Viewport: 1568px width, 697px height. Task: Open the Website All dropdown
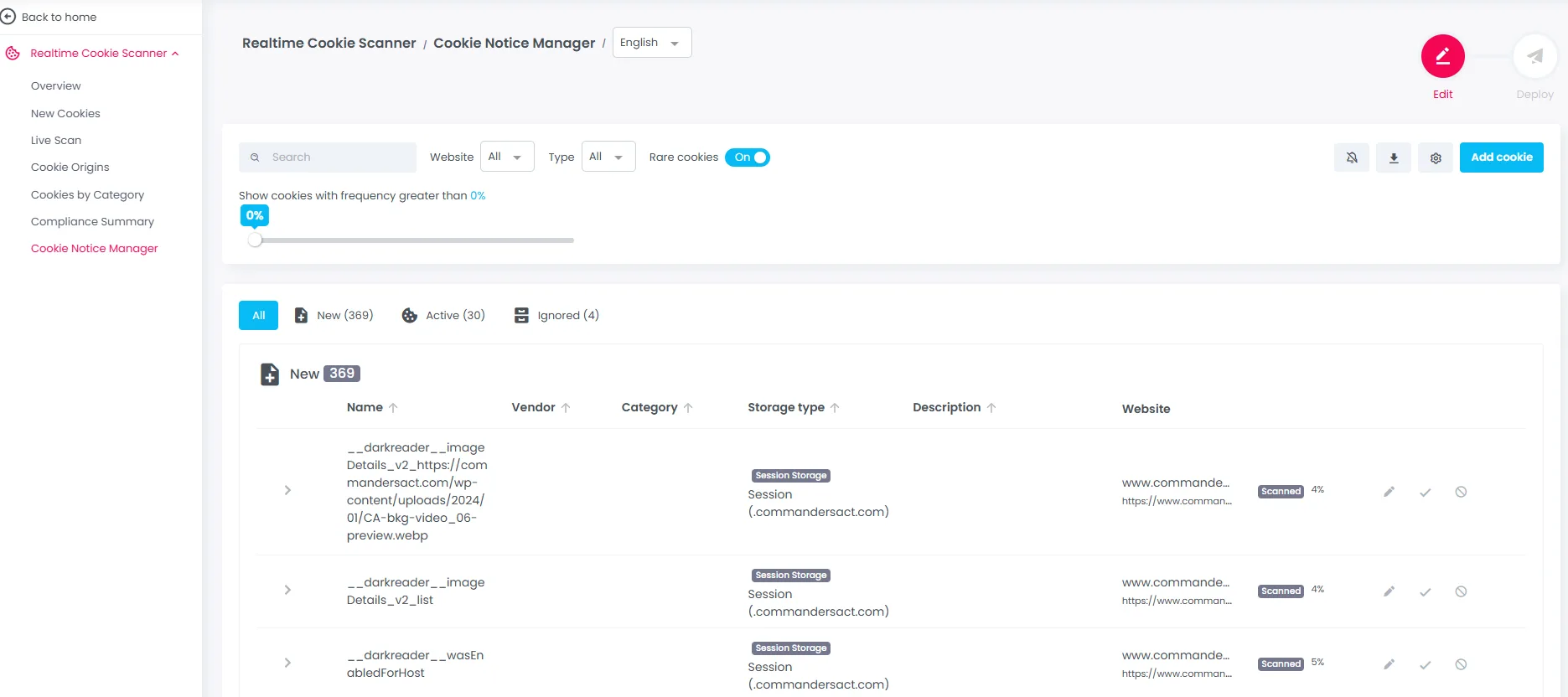point(508,157)
